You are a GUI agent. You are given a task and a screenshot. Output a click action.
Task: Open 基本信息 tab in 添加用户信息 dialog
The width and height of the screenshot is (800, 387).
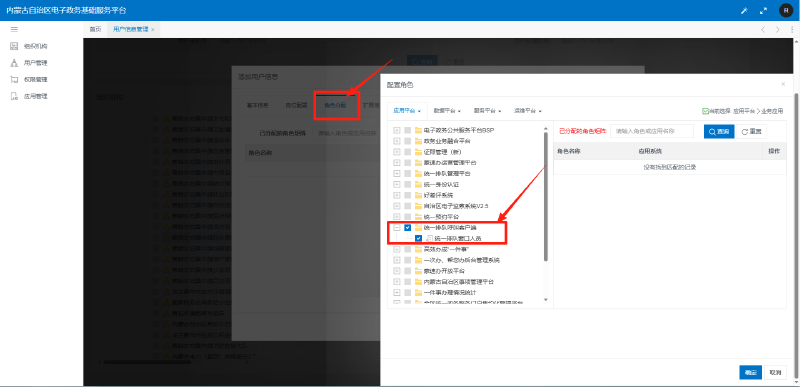(x=258, y=106)
